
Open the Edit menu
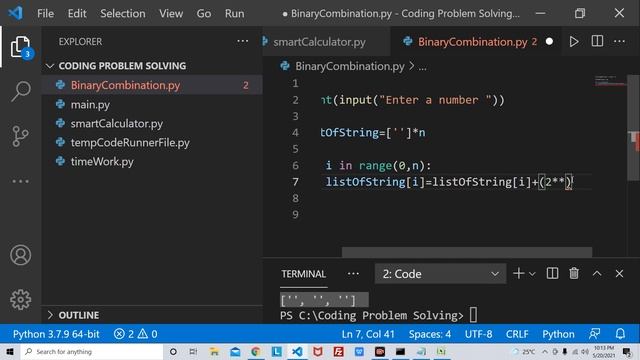[x=77, y=13]
